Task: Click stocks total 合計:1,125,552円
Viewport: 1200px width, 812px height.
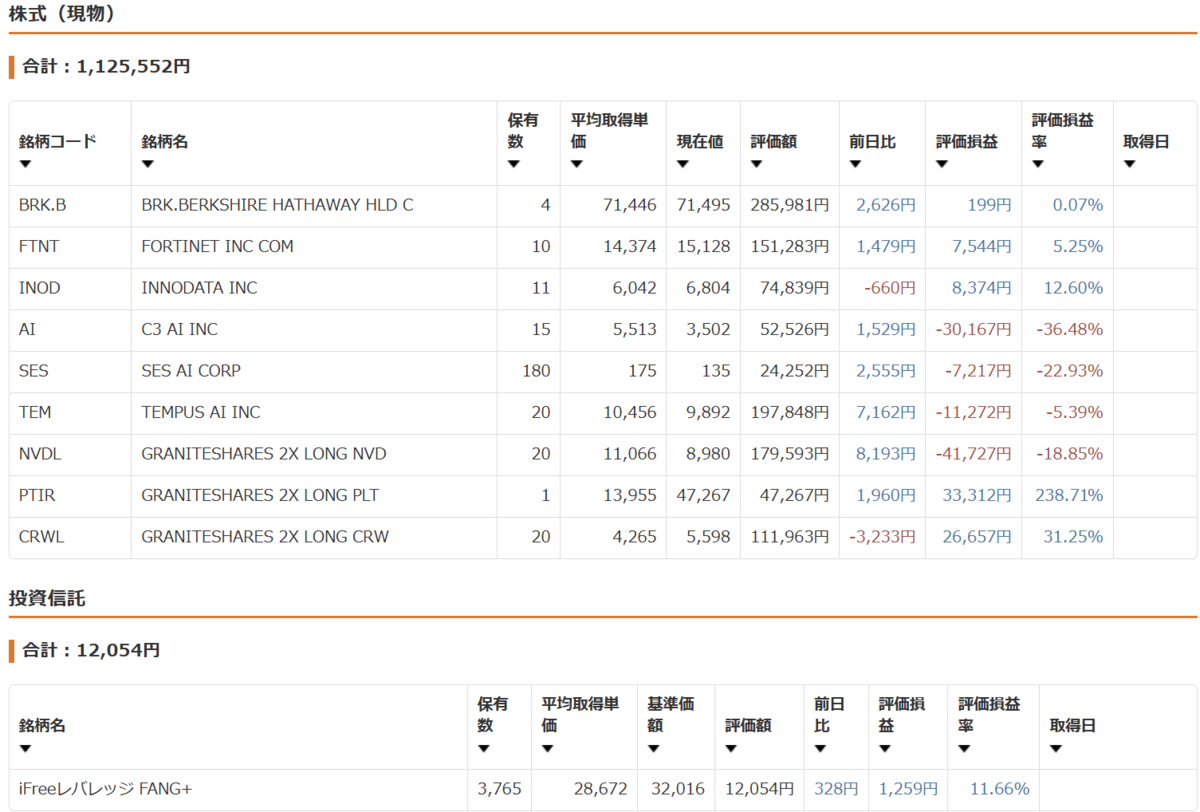Action: 106,67
